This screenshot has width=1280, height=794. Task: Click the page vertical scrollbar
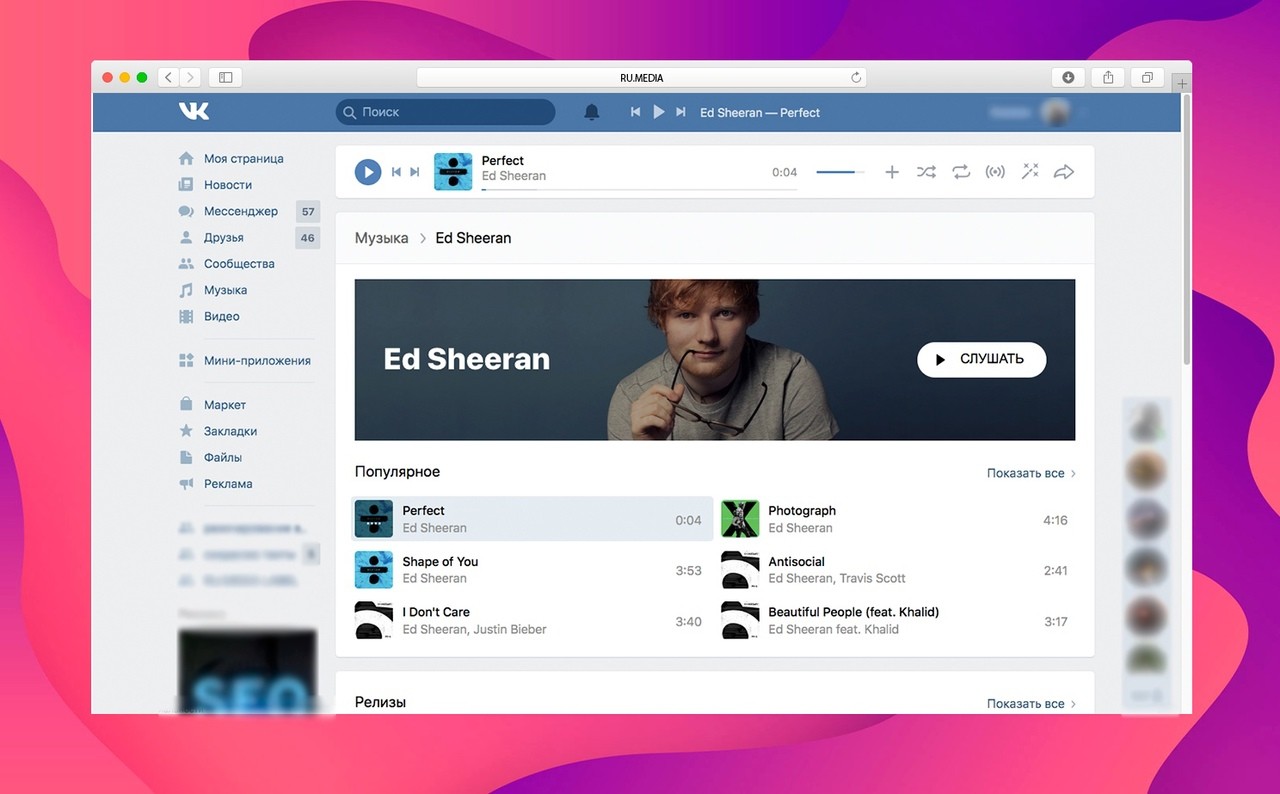(x=1187, y=230)
